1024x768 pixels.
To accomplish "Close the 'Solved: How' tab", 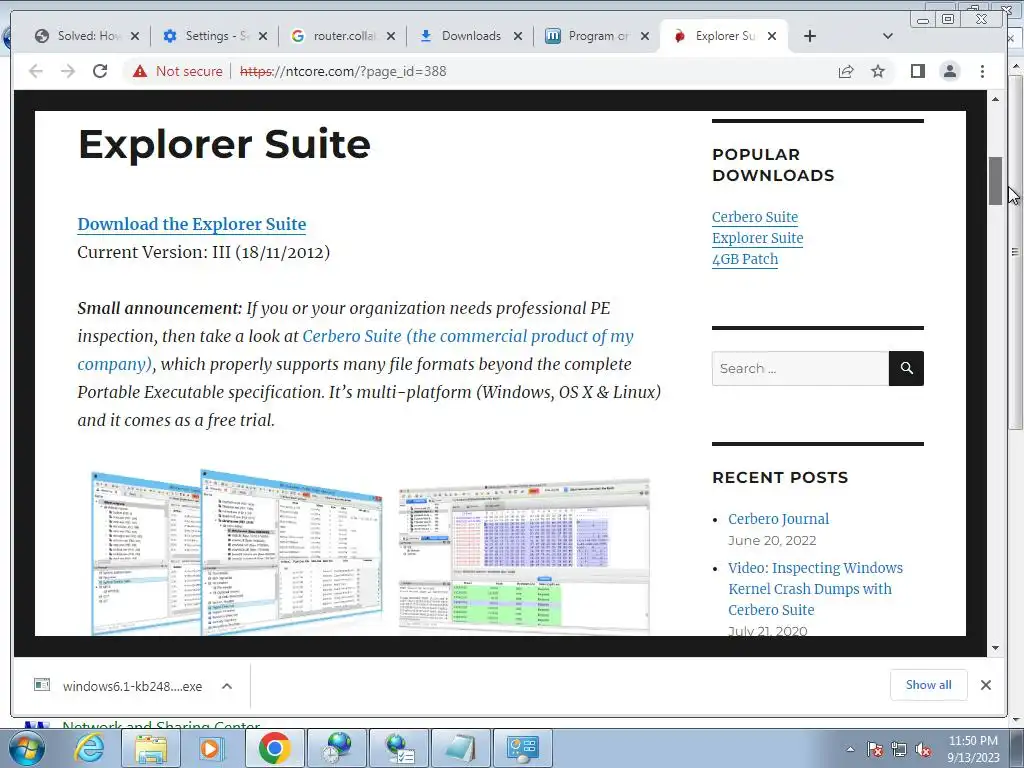I will pos(135,36).
